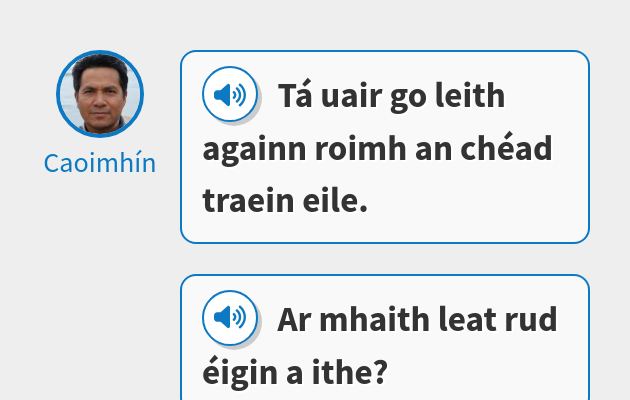Play audio for the "Ar mhaith leat rud" sentence
Viewport: 630px width, 400px height.
[x=230, y=318]
